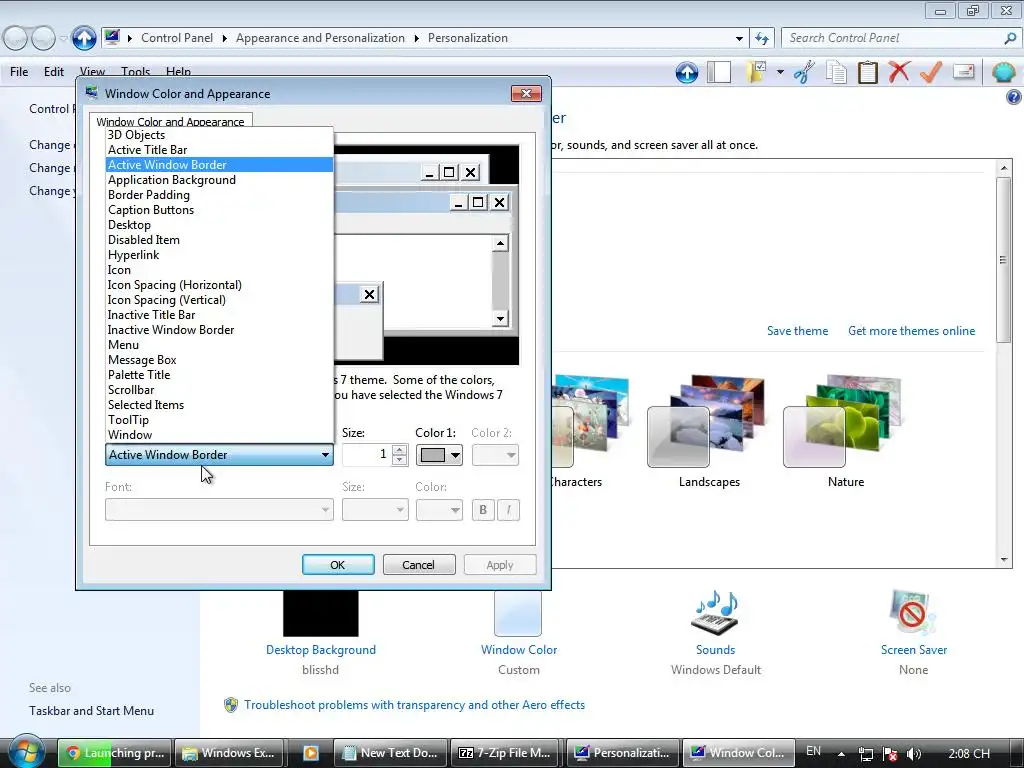This screenshot has width=1024, height=768.
Task: Click Cancel in Window Color dialog
Action: [419, 565]
